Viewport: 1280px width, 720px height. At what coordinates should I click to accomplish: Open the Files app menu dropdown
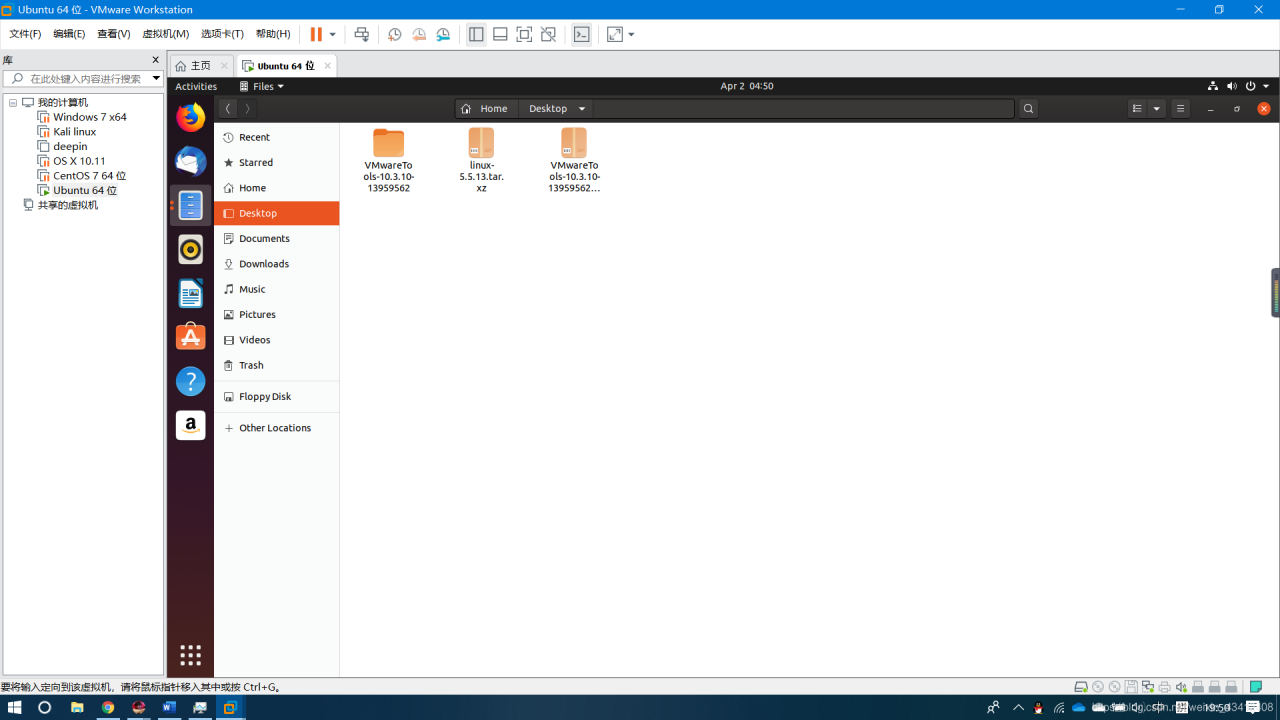click(261, 86)
